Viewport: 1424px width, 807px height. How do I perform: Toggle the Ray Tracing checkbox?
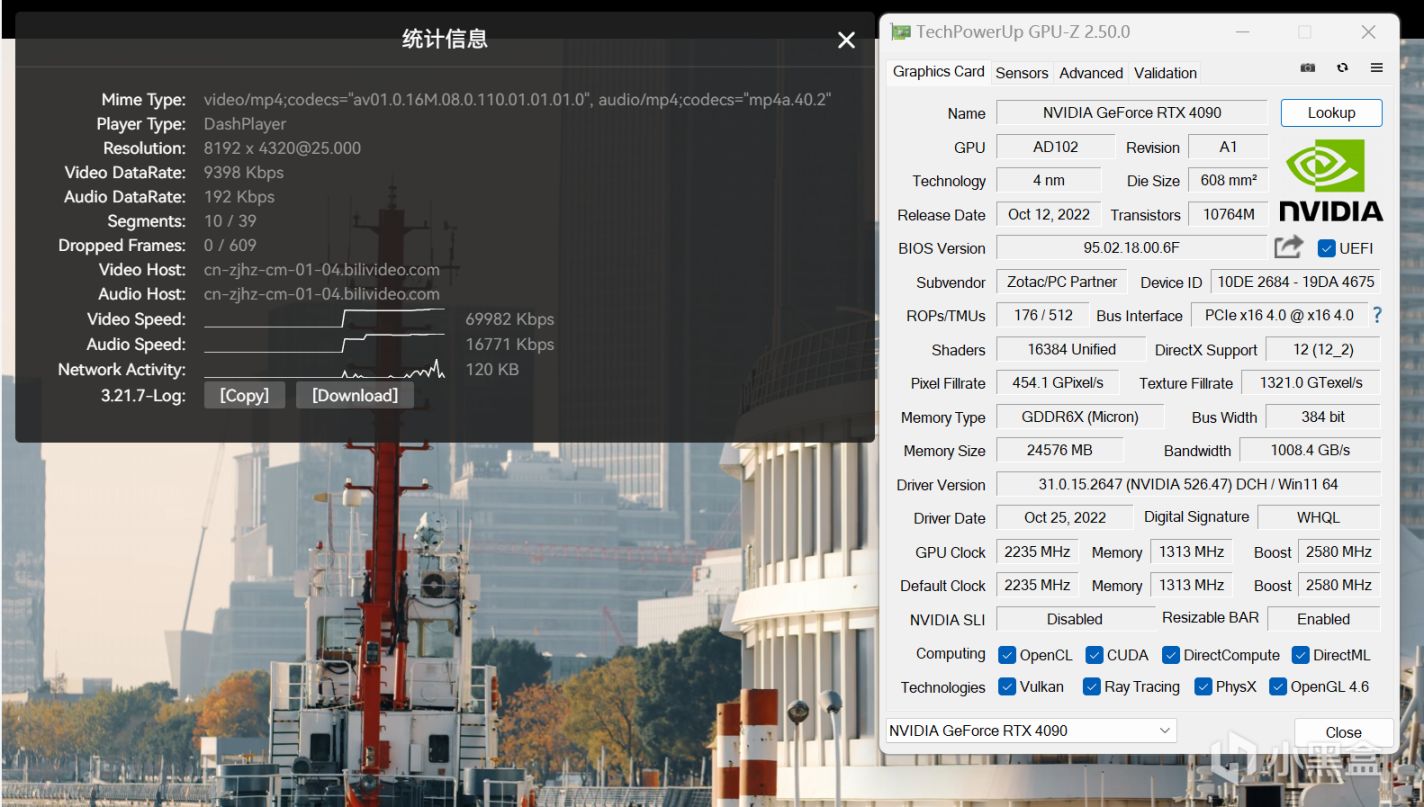[x=1092, y=687]
